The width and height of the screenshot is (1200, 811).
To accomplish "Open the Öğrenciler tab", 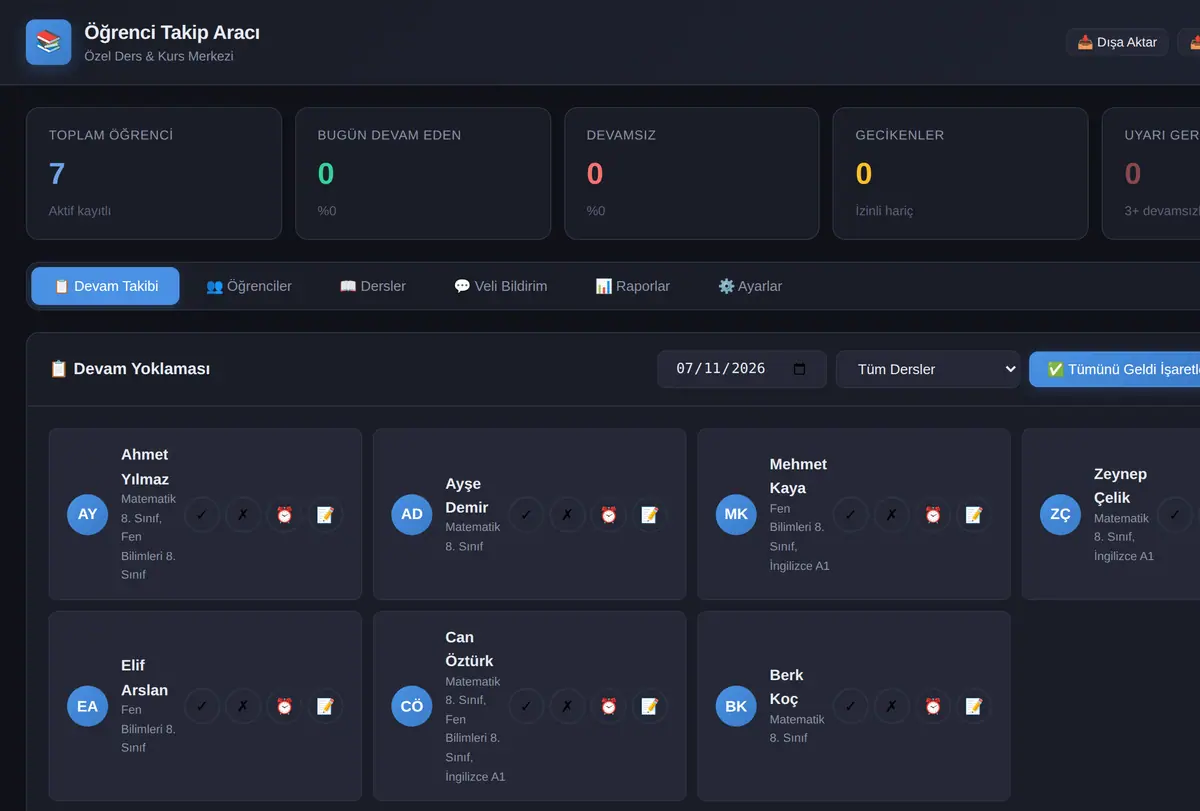I will [249, 286].
